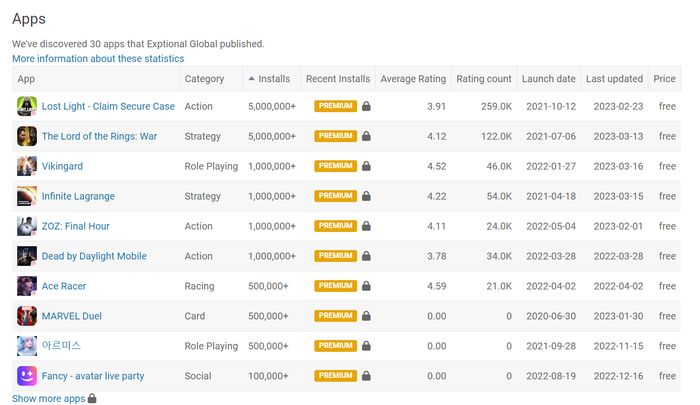Click the Ace Racer app icon
Viewport: 700px width, 405px height.
click(27, 286)
